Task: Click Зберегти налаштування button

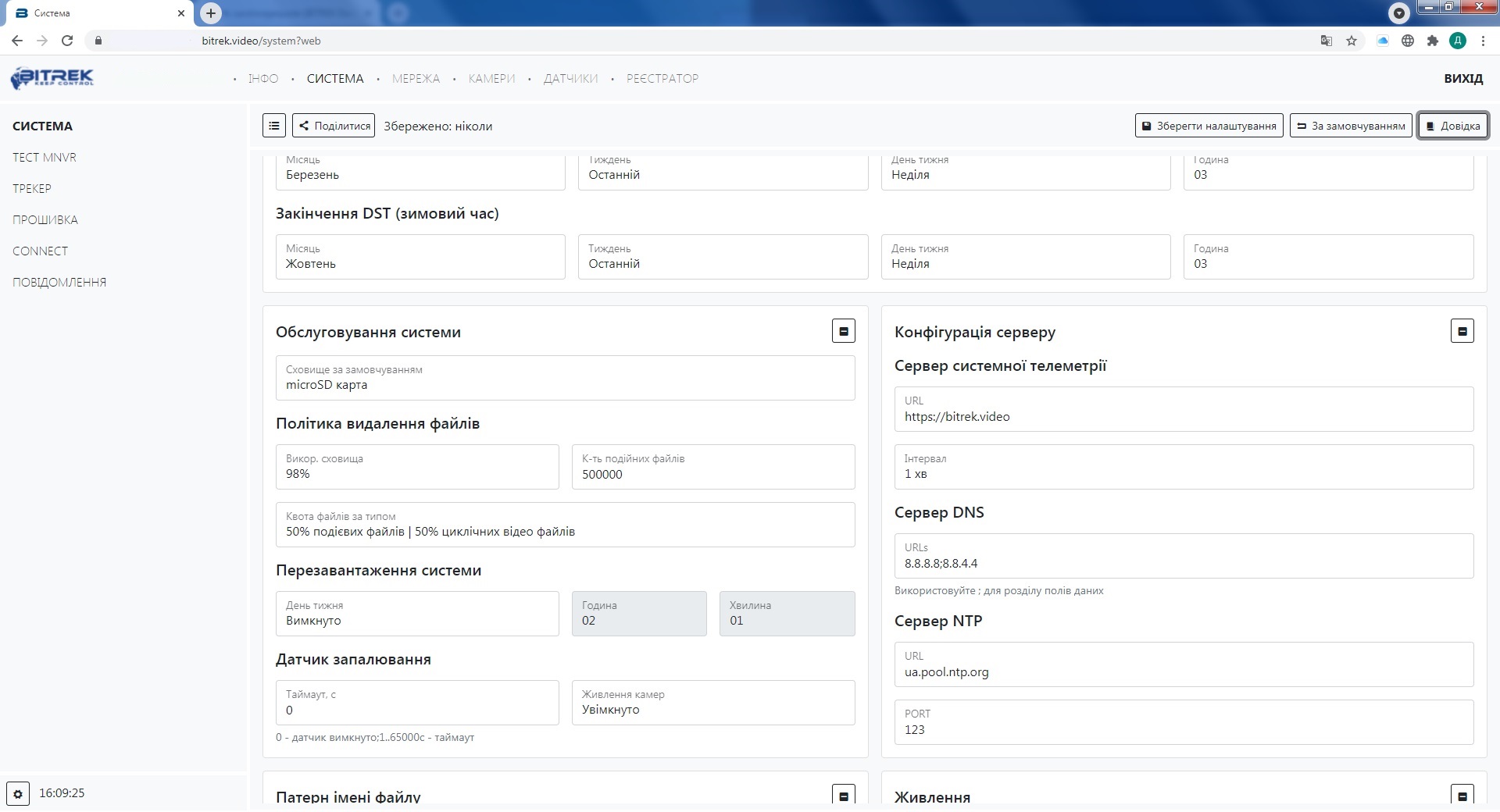Action: coord(1209,126)
